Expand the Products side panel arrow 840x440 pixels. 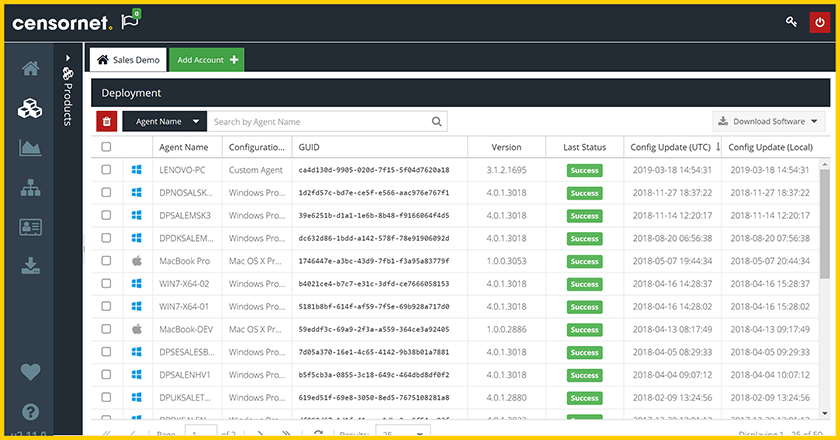pos(68,58)
